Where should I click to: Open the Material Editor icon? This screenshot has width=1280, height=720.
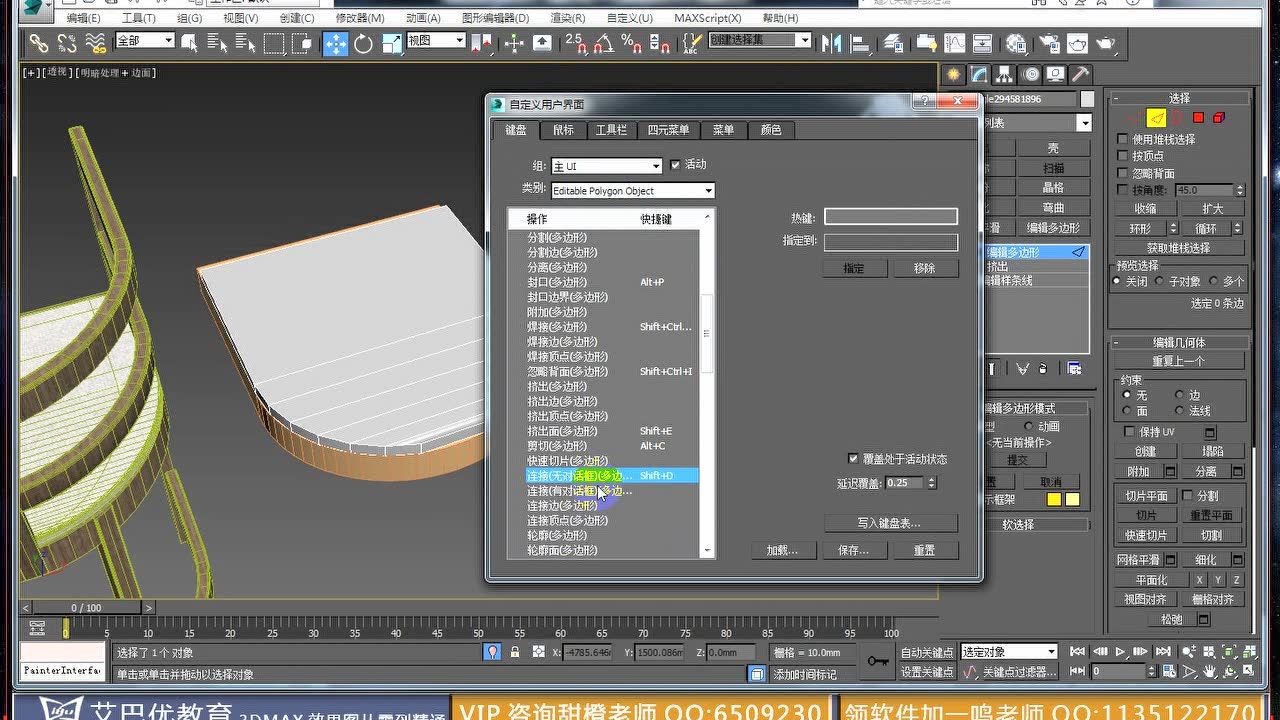click(1017, 43)
